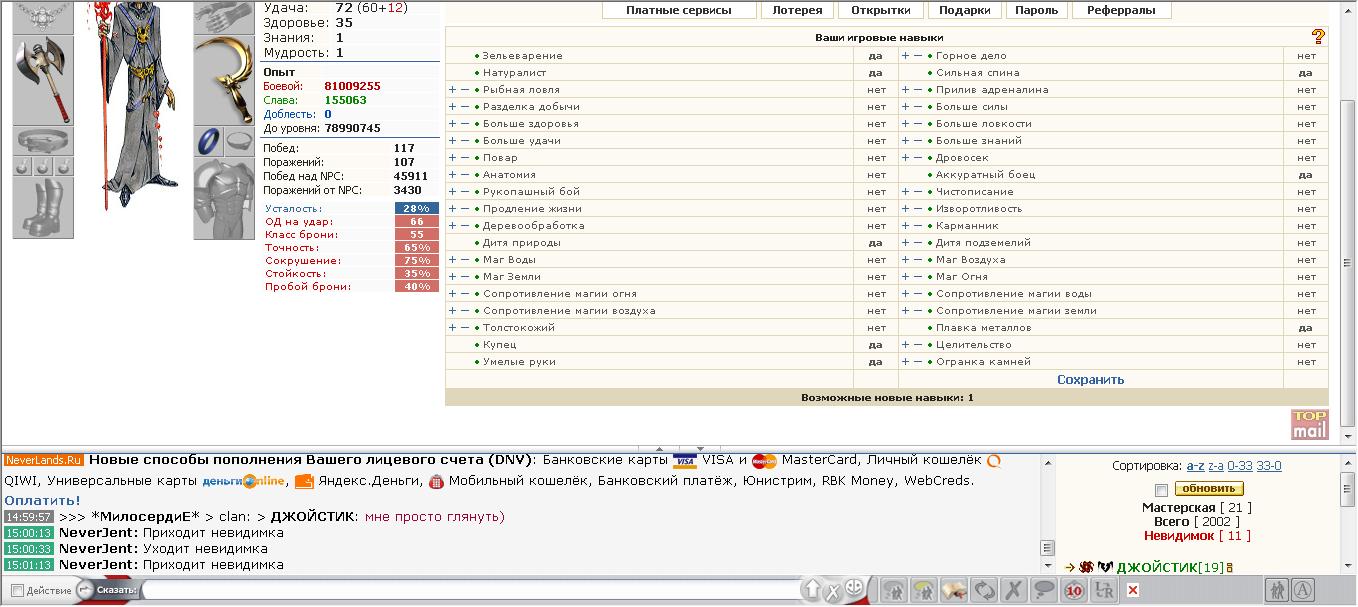Click the belt equipment slot

pos(43,140)
